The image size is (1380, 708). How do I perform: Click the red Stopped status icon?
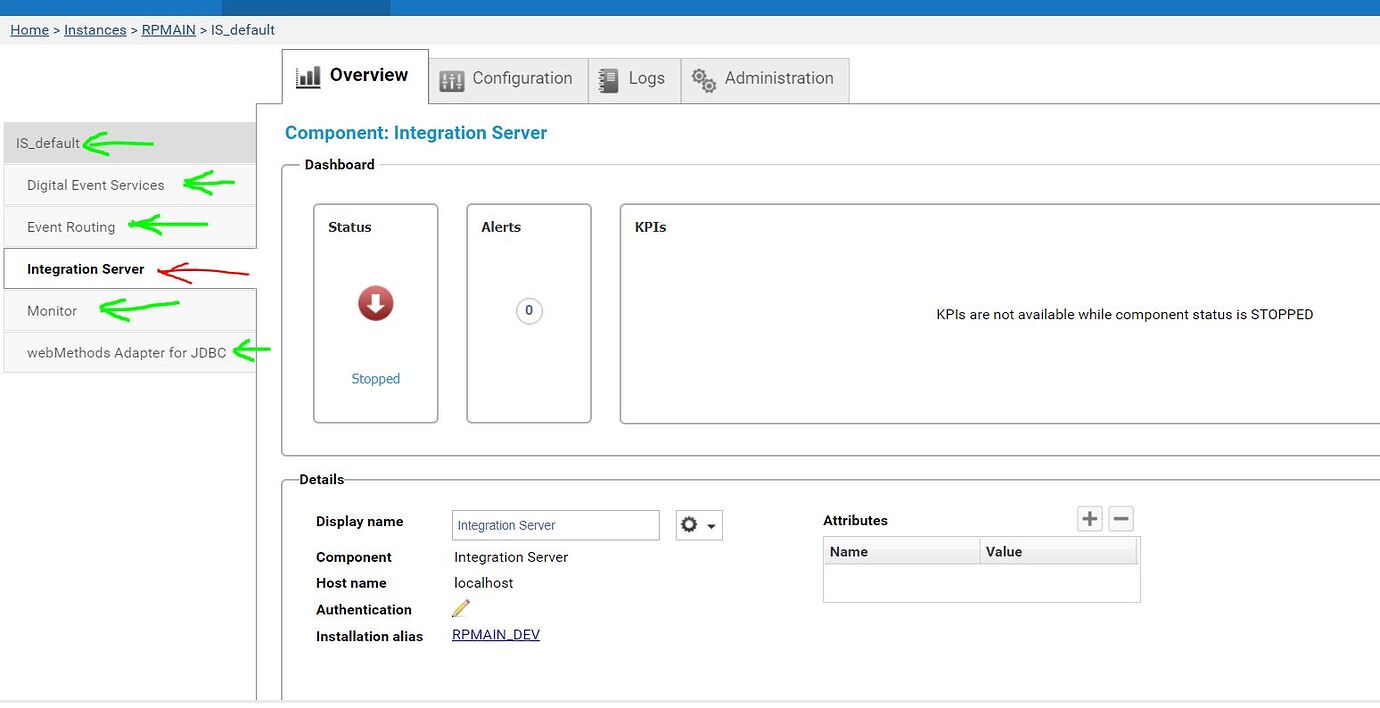click(376, 303)
